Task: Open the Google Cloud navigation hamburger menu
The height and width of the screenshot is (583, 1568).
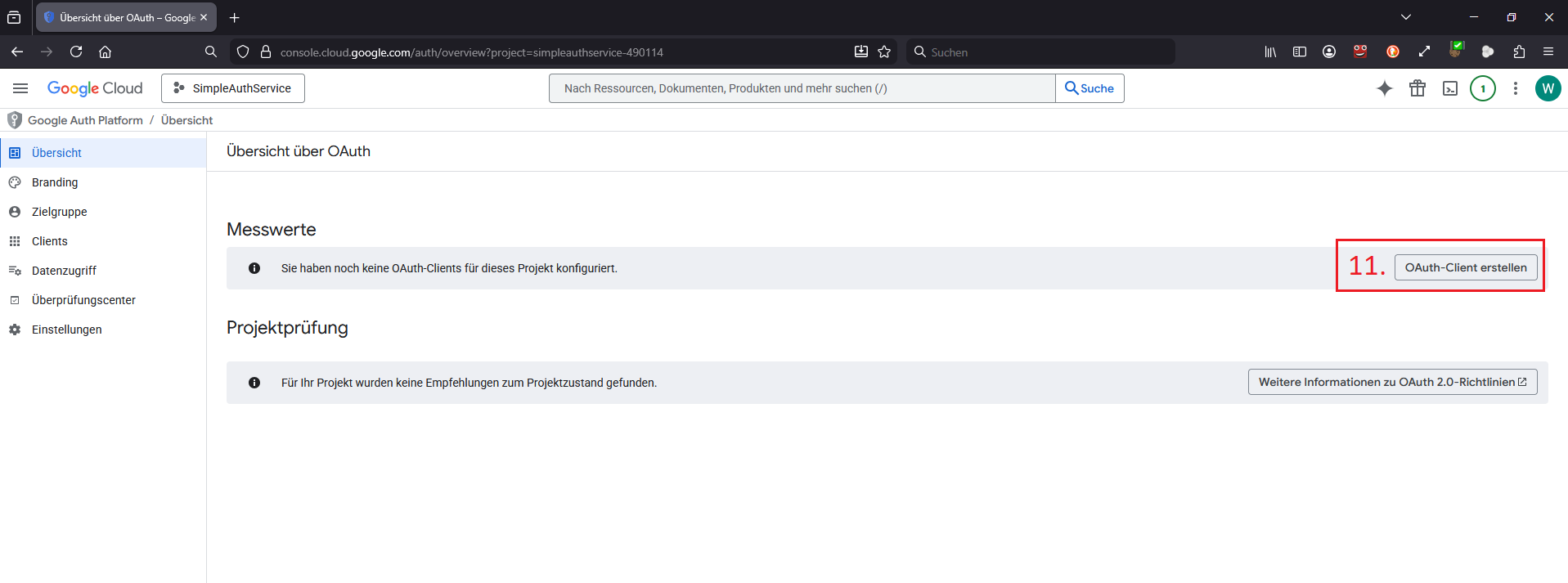Action: pyautogui.click(x=20, y=88)
